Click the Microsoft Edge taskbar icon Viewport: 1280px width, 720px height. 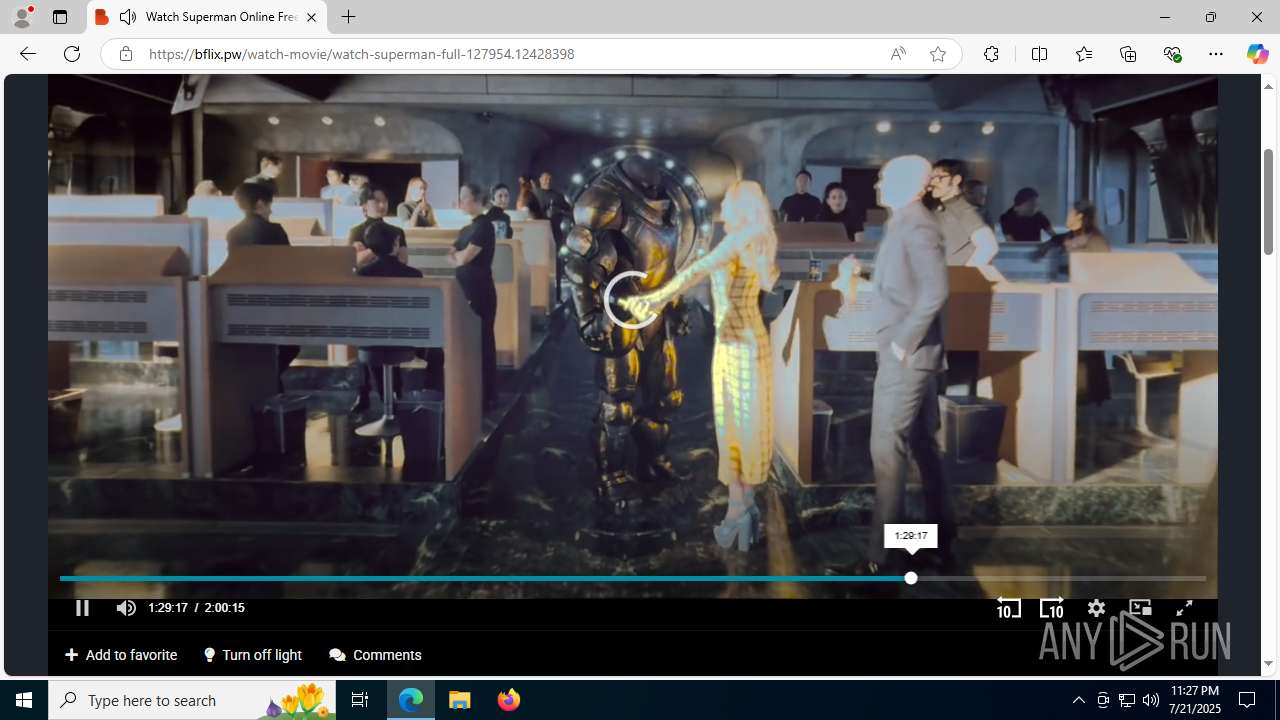(411, 700)
